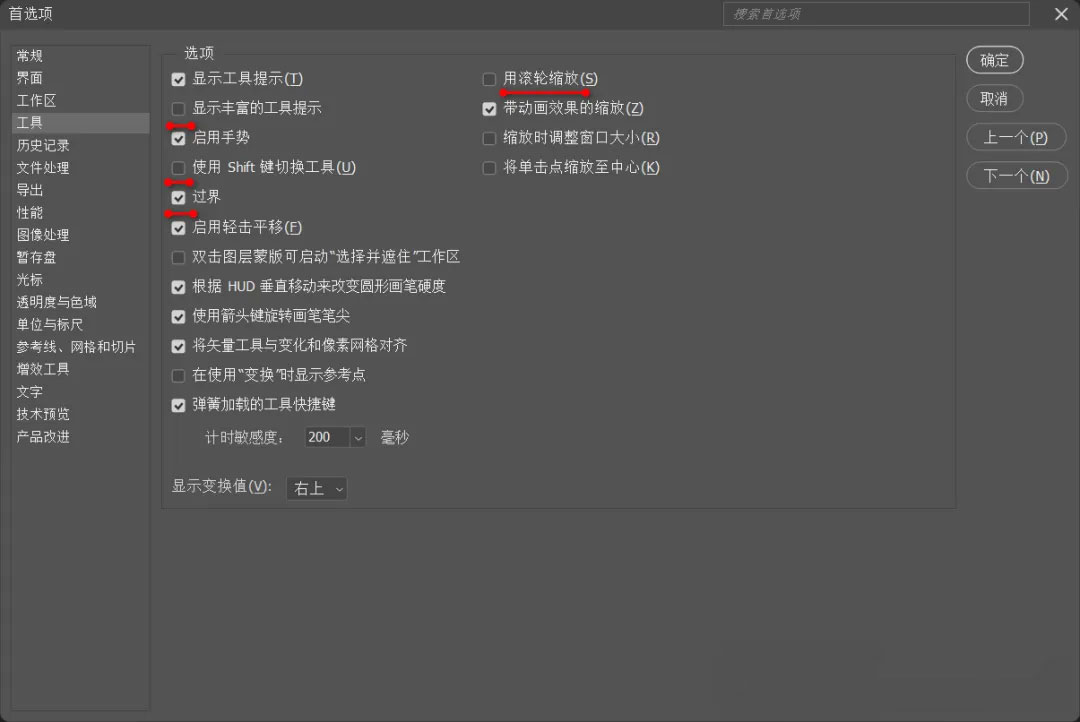1080x722 pixels.
Task: Enable 将单击点缩放至中心(K) checkbox
Action: pyautogui.click(x=489, y=168)
